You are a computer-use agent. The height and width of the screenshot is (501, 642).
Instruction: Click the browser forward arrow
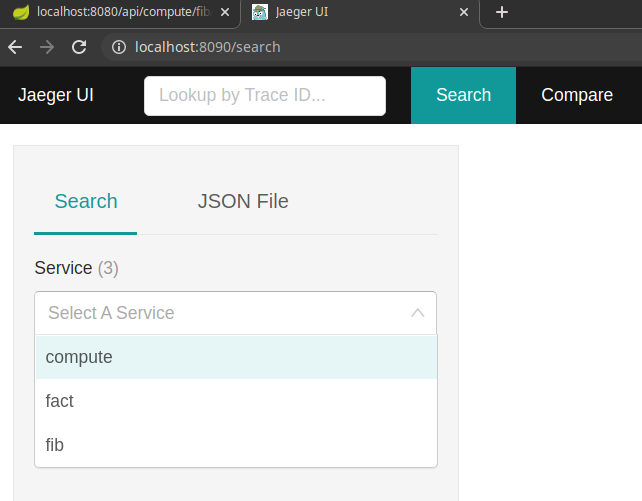point(47,47)
